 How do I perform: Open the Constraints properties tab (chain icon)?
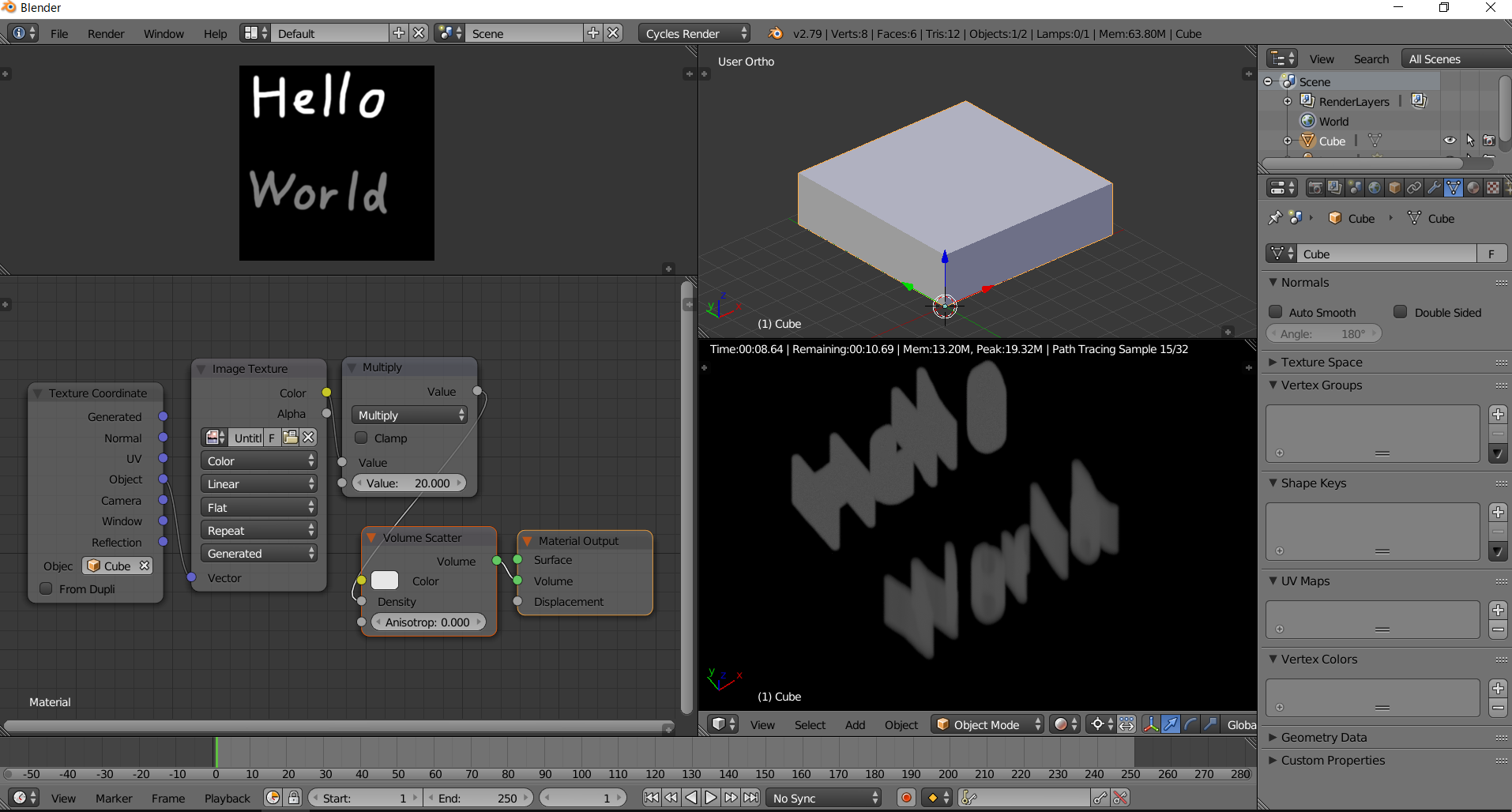(1414, 188)
